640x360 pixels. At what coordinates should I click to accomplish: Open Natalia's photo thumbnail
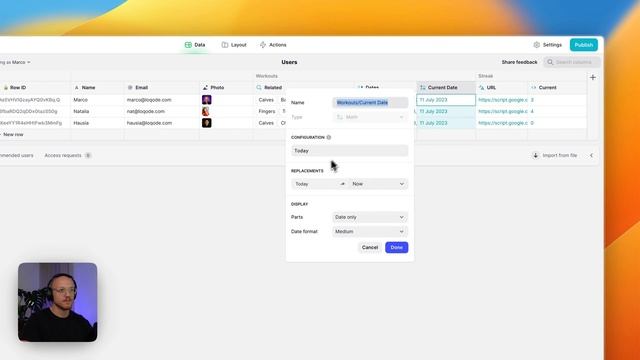coord(206,111)
